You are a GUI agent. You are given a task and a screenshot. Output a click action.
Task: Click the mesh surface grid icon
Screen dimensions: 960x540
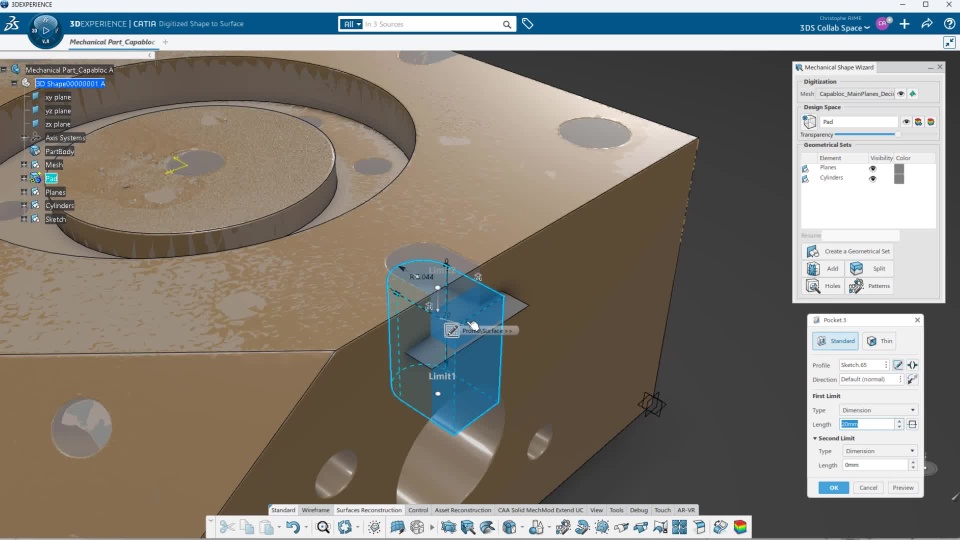[397, 527]
